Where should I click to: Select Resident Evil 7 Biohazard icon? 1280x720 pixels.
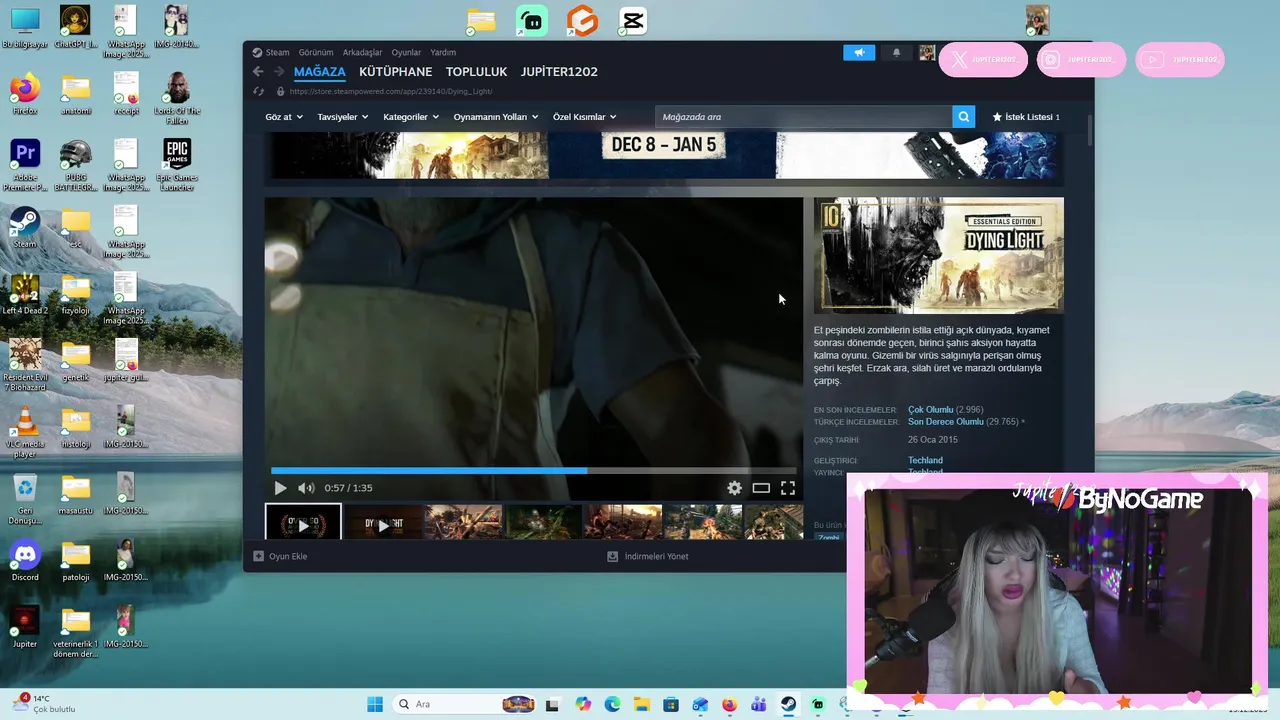click(x=25, y=365)
